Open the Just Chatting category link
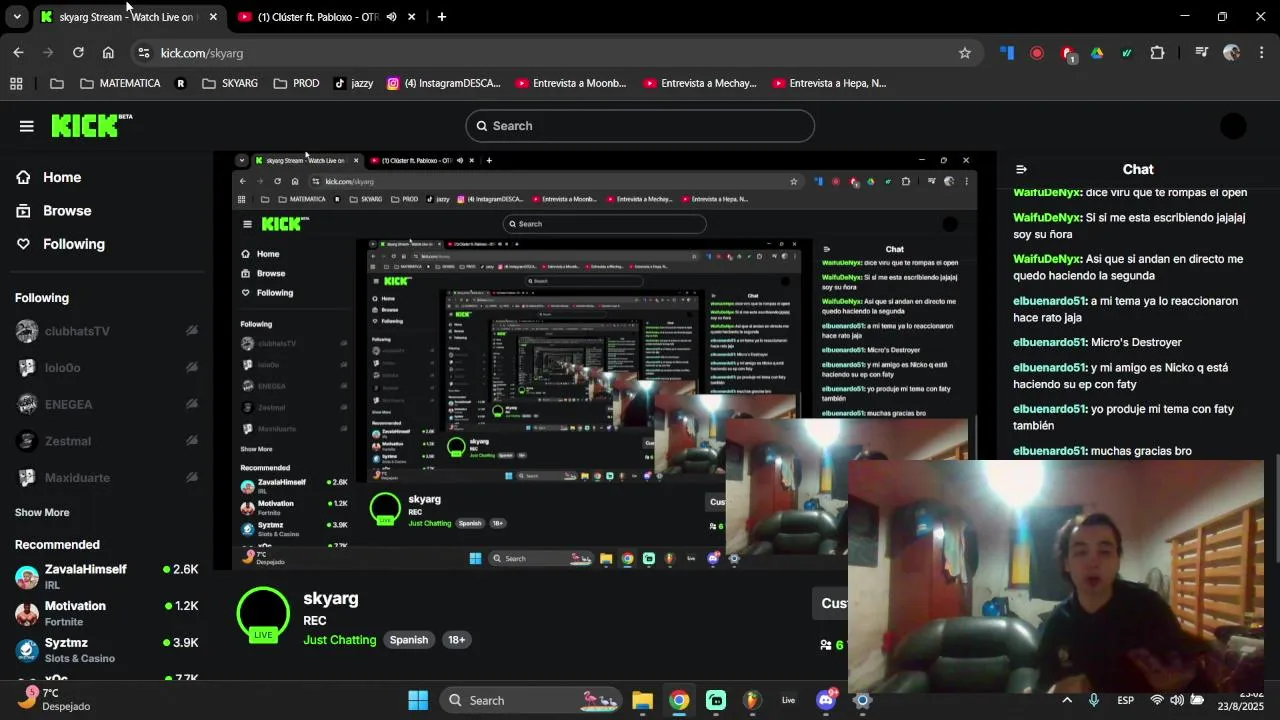Screen dimensions: 1280x720 [x=340, y=640]
